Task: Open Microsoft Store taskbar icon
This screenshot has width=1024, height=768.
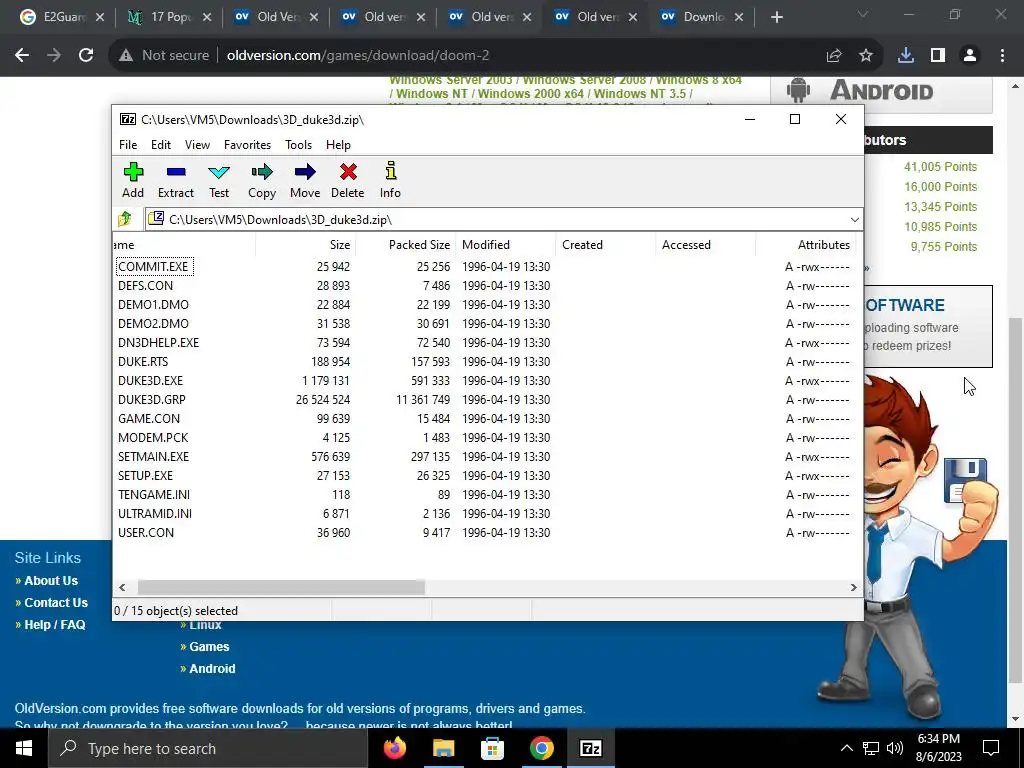Action: (492, 748)
